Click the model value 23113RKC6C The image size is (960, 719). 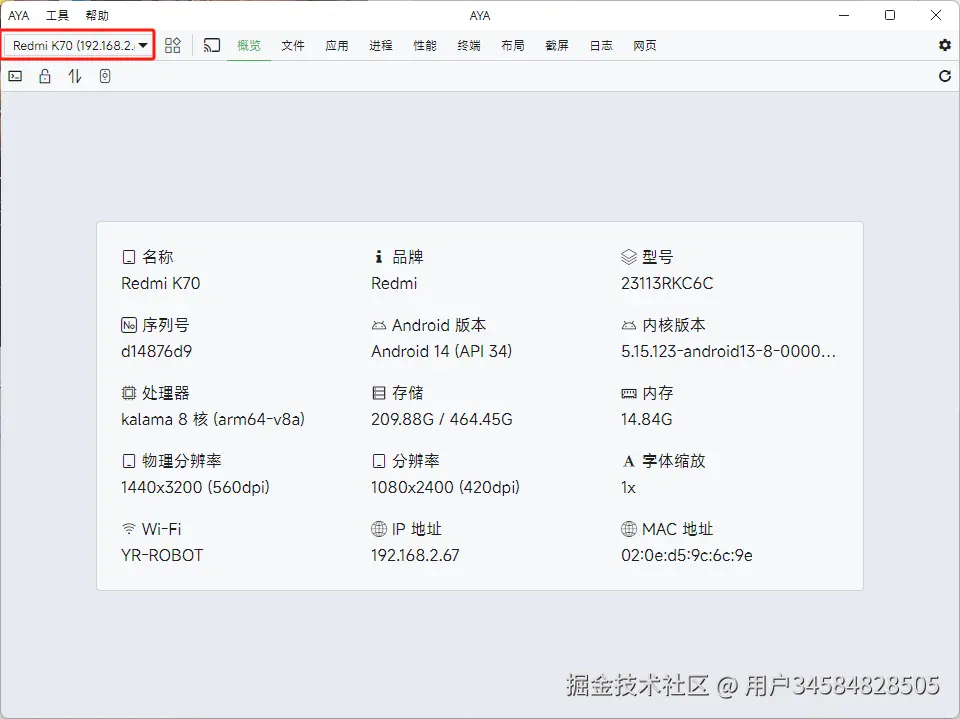pyautogui.click(x=667, y=284)
